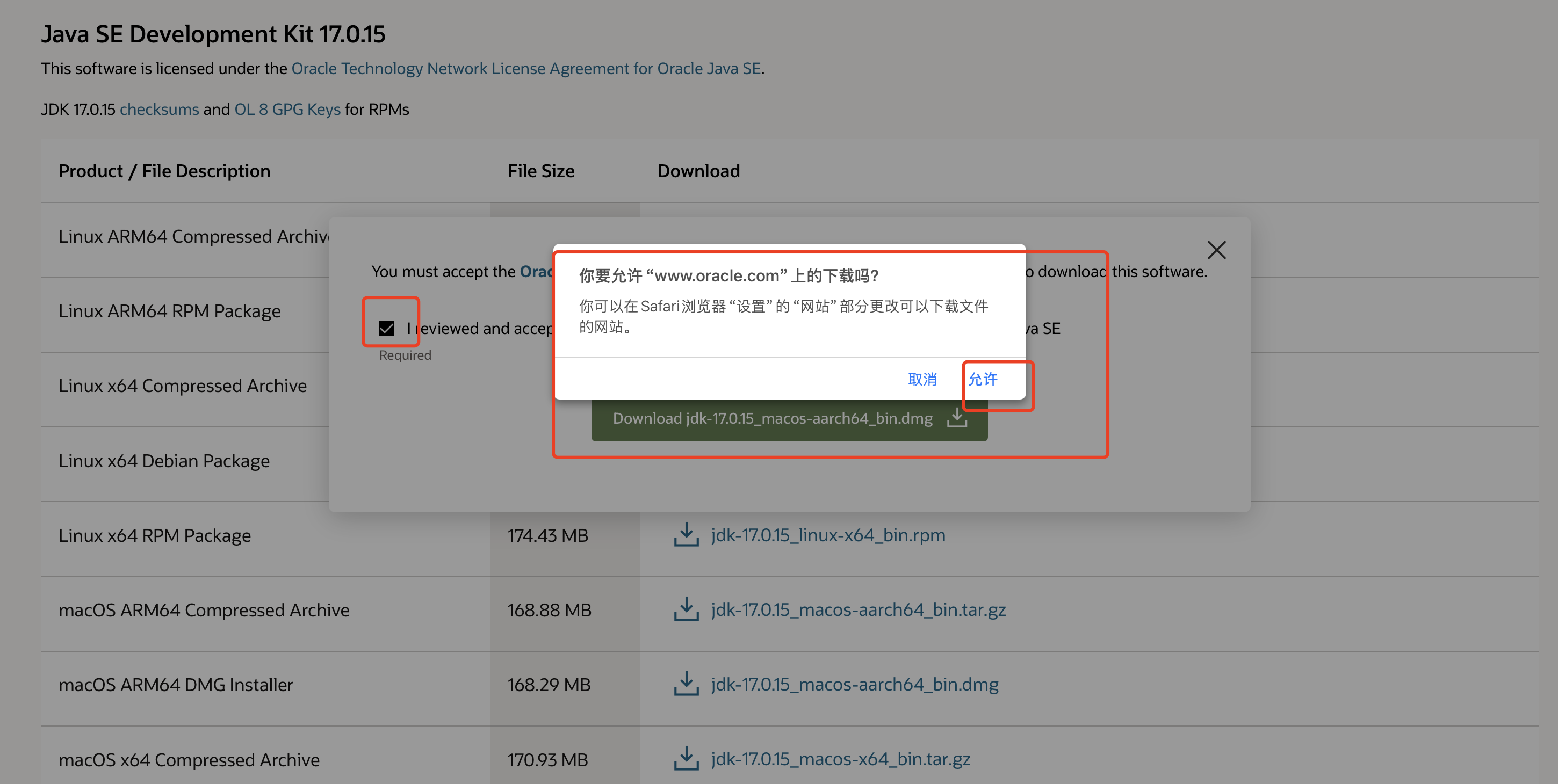Screen dimensions: 1558x784
Task: Click download icon beside macos-aarch64_bin.dmg link
Action: tap(686, 684)
